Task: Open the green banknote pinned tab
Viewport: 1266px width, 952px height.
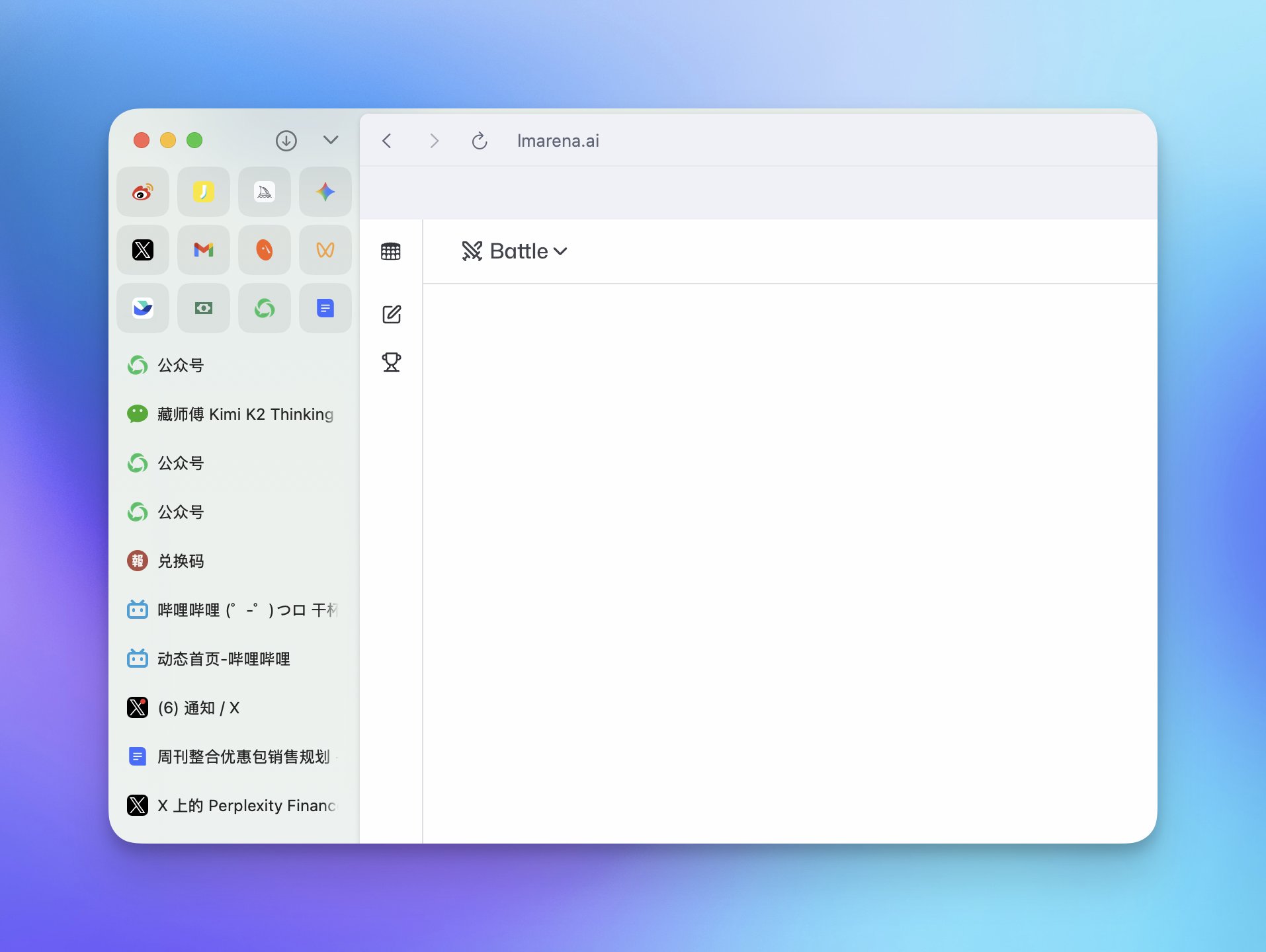Action: tap(204, 308)
